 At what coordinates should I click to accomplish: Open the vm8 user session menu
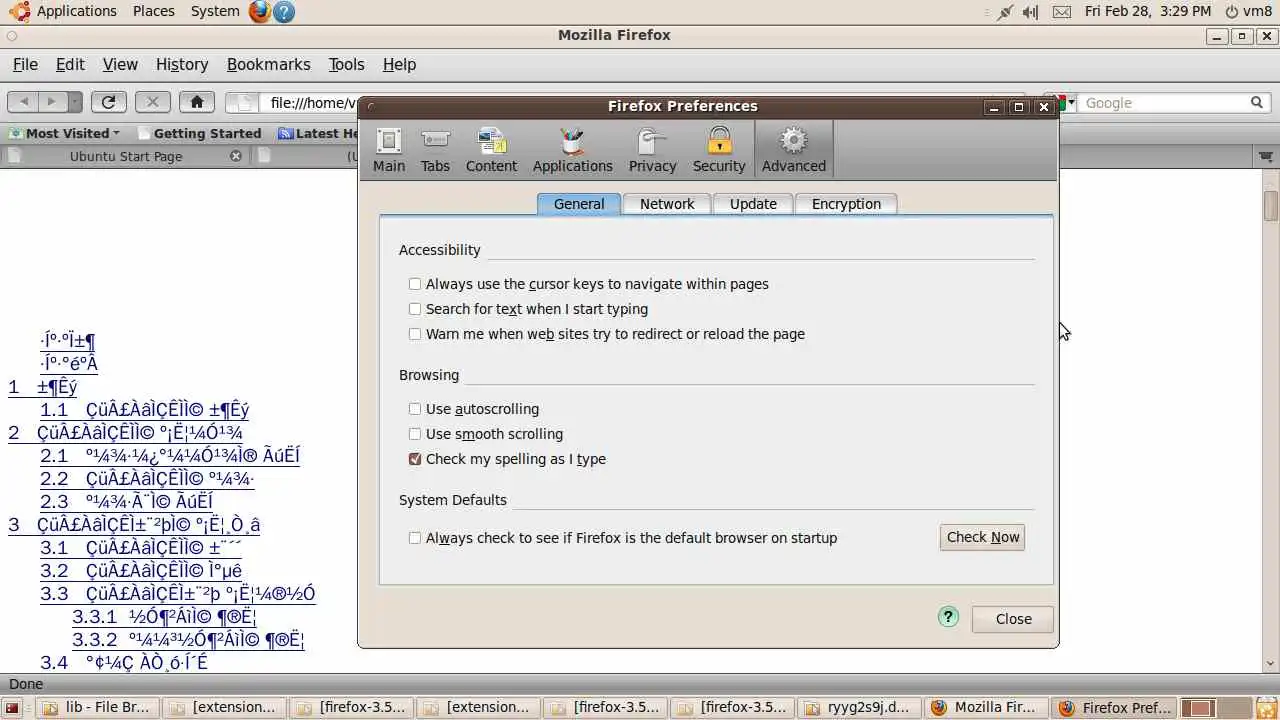point(1248,12)
